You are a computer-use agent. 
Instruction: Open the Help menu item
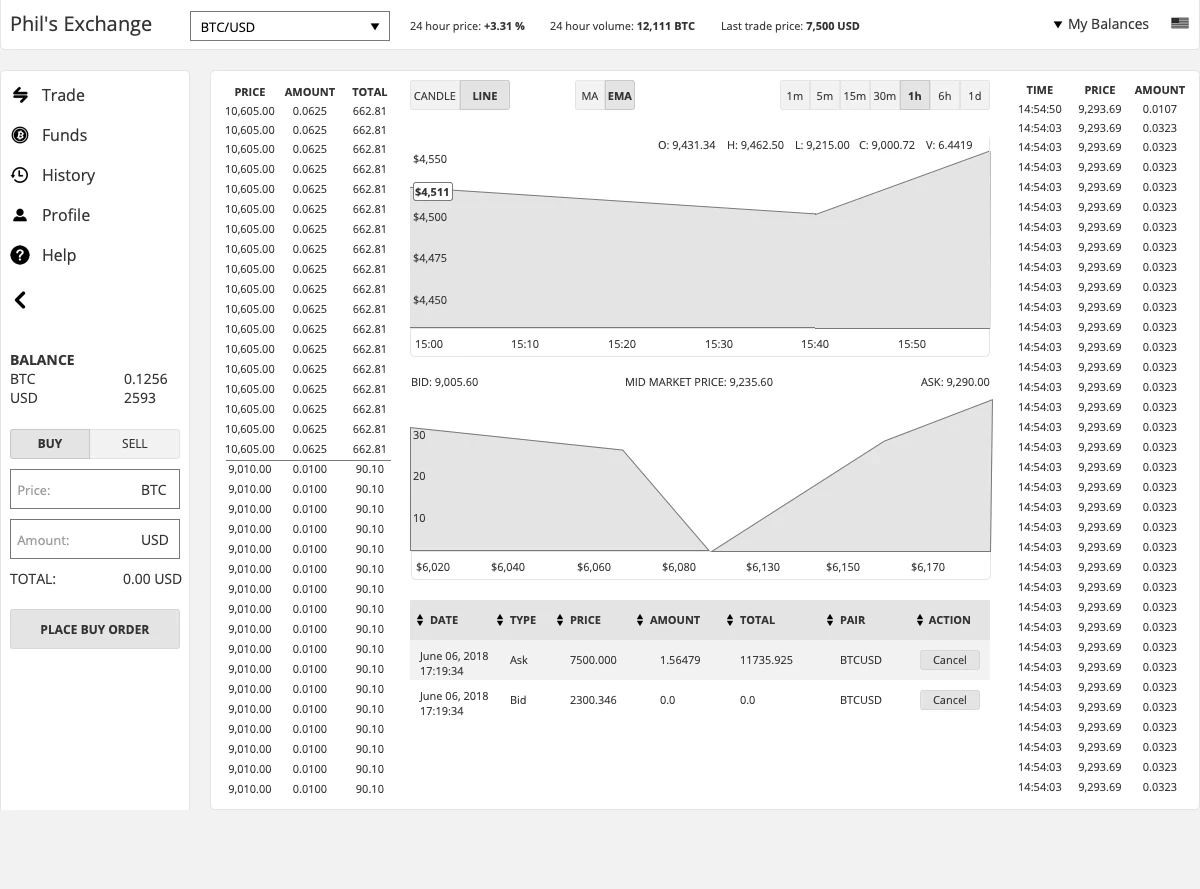coord(59,255)
